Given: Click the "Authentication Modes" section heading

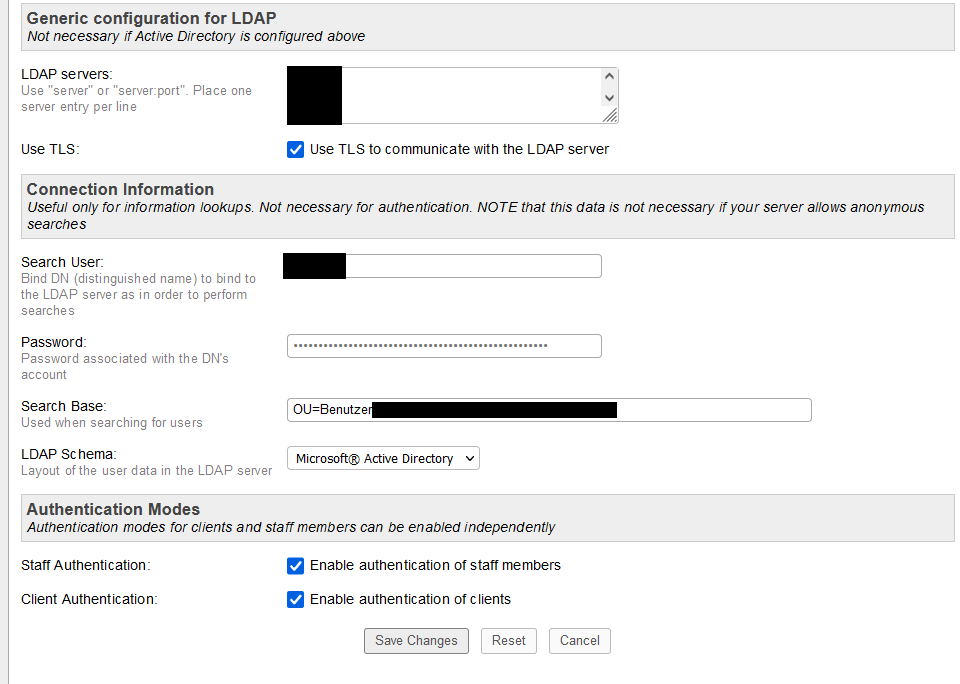Looking at the screenshot, I should click(x=113, y=509).
